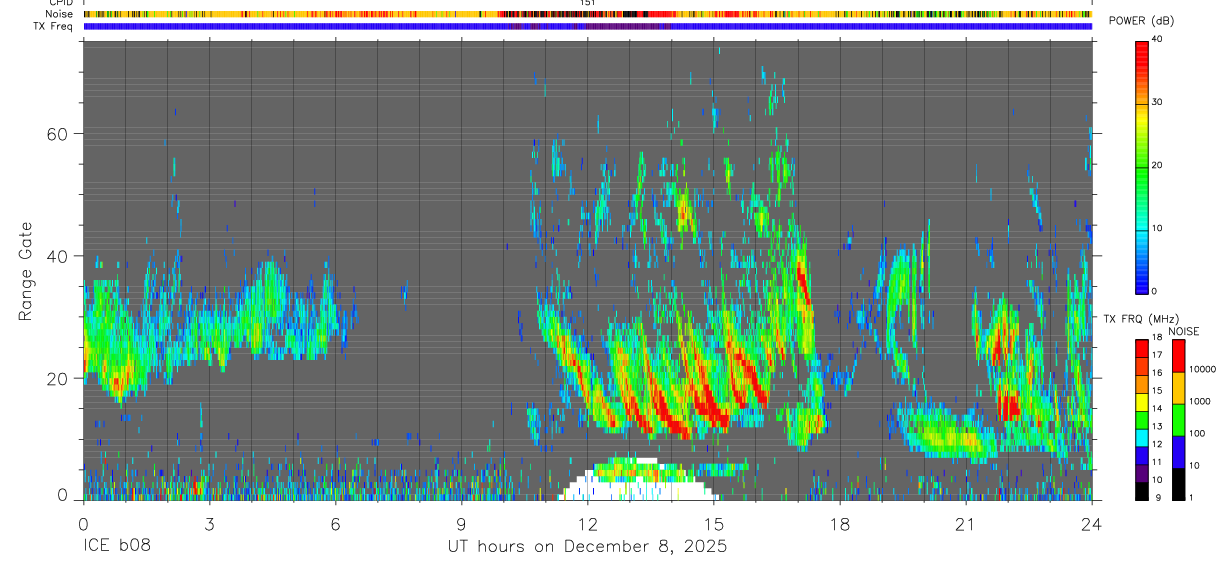
Task: Pick the red top segment of NOISE legend
Action: click(1177, 356)
